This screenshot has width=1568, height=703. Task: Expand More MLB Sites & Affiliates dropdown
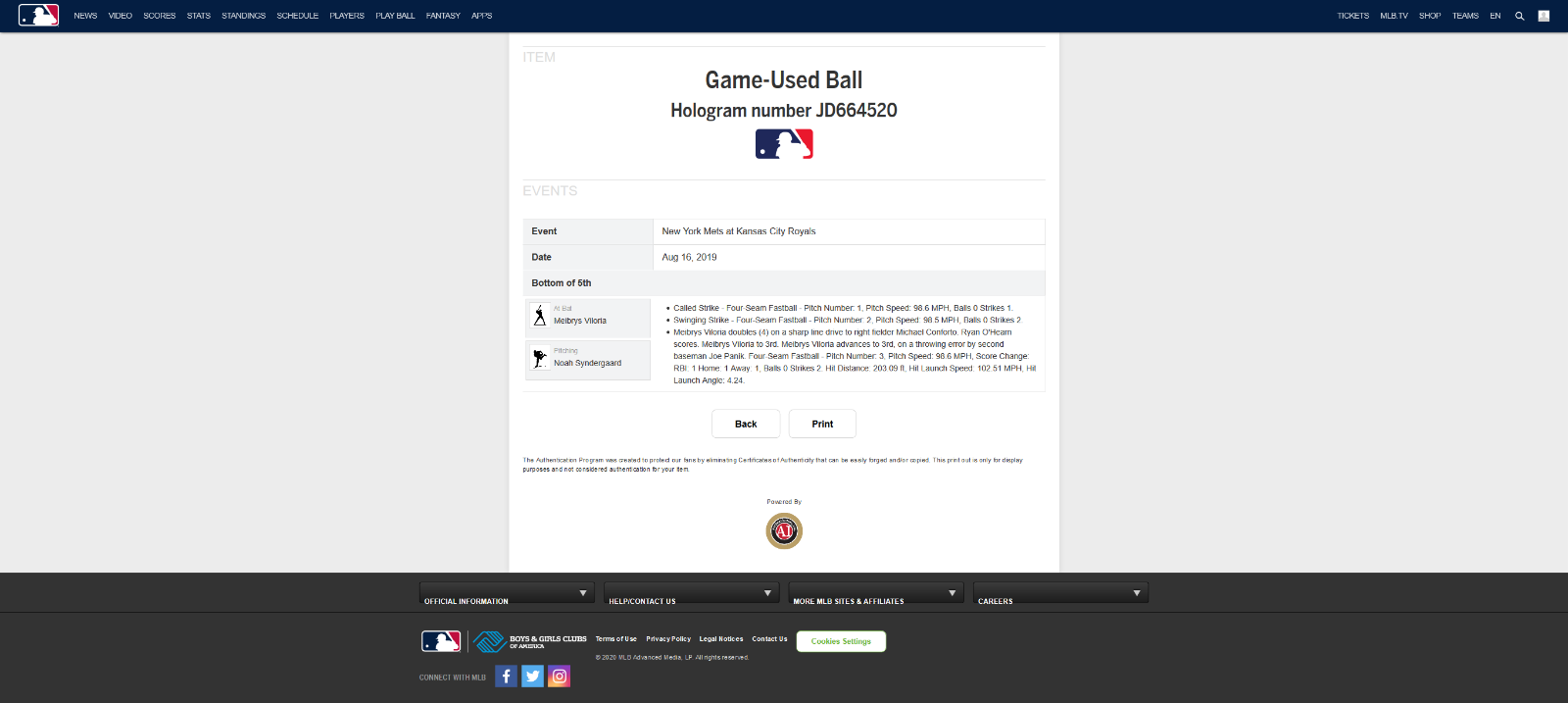(x=875, y=593)
